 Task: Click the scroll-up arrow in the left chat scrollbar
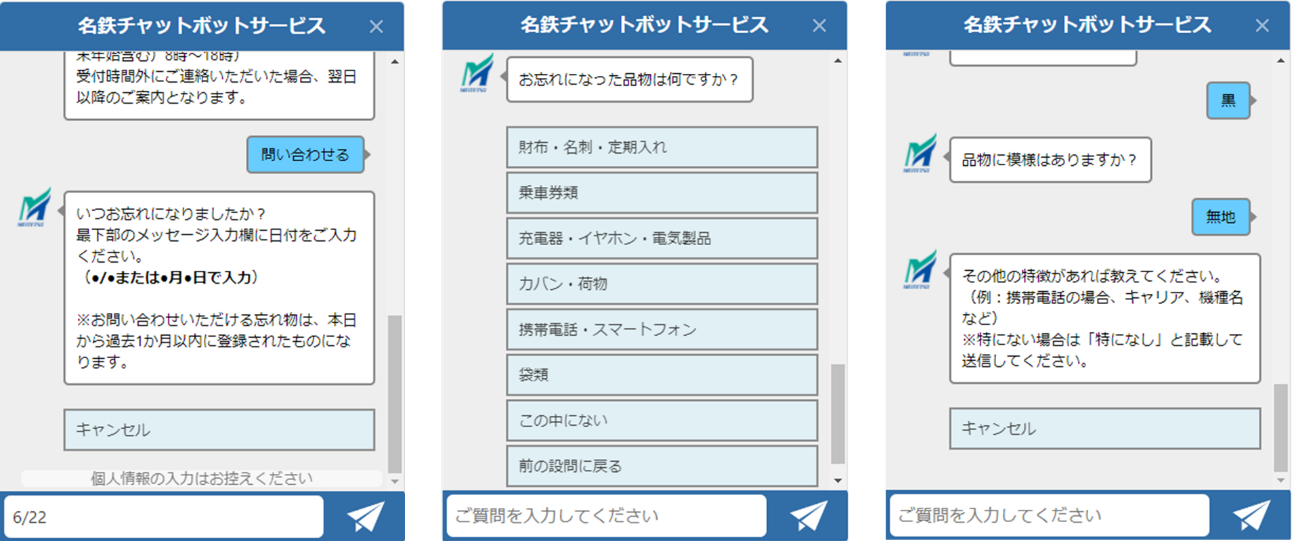394,62
